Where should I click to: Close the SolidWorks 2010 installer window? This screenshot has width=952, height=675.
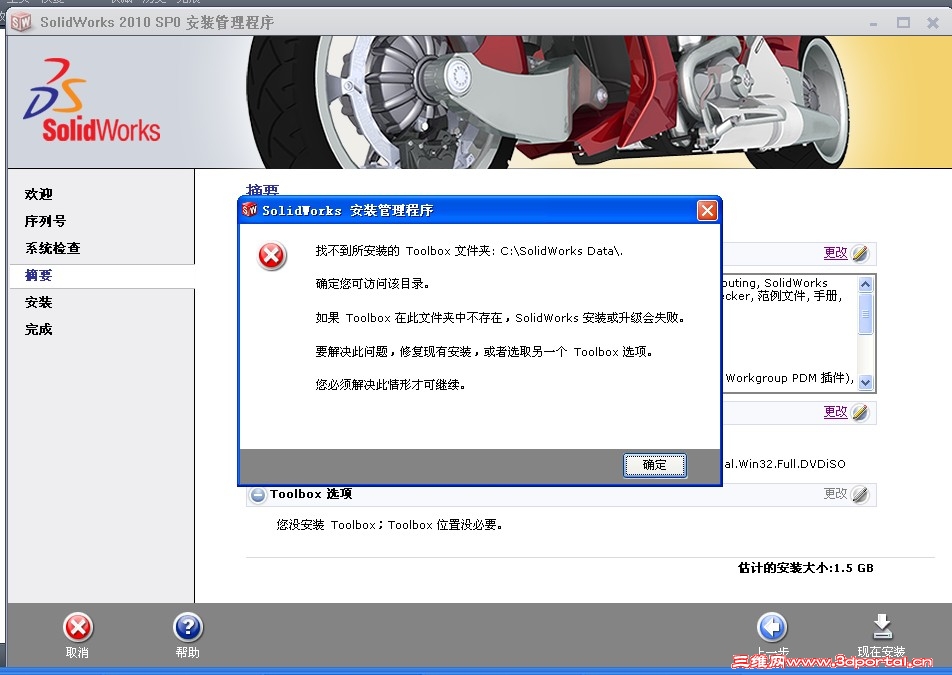click(x=933, y=23)
